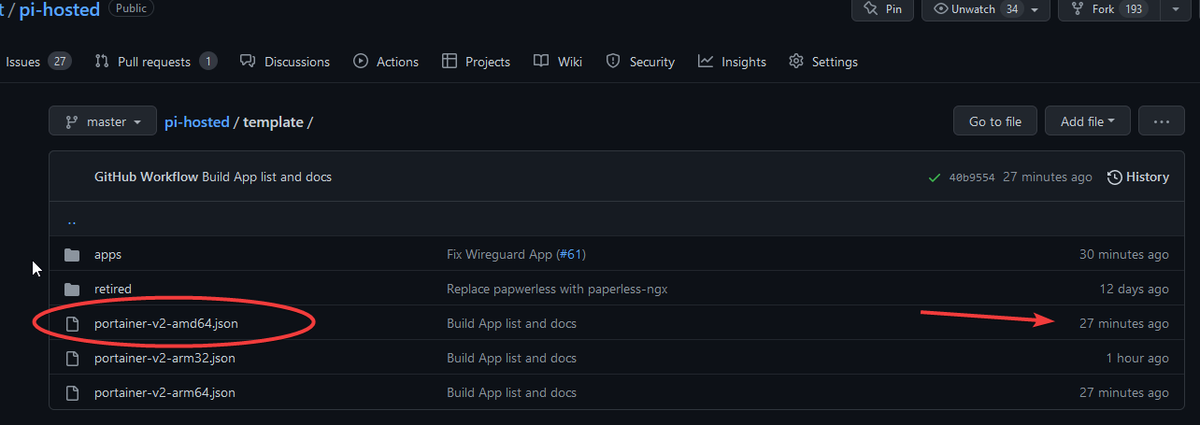The image size is (1200, 425).
Task: Click the Pull requests icon
Action: [x=102, y=62]
